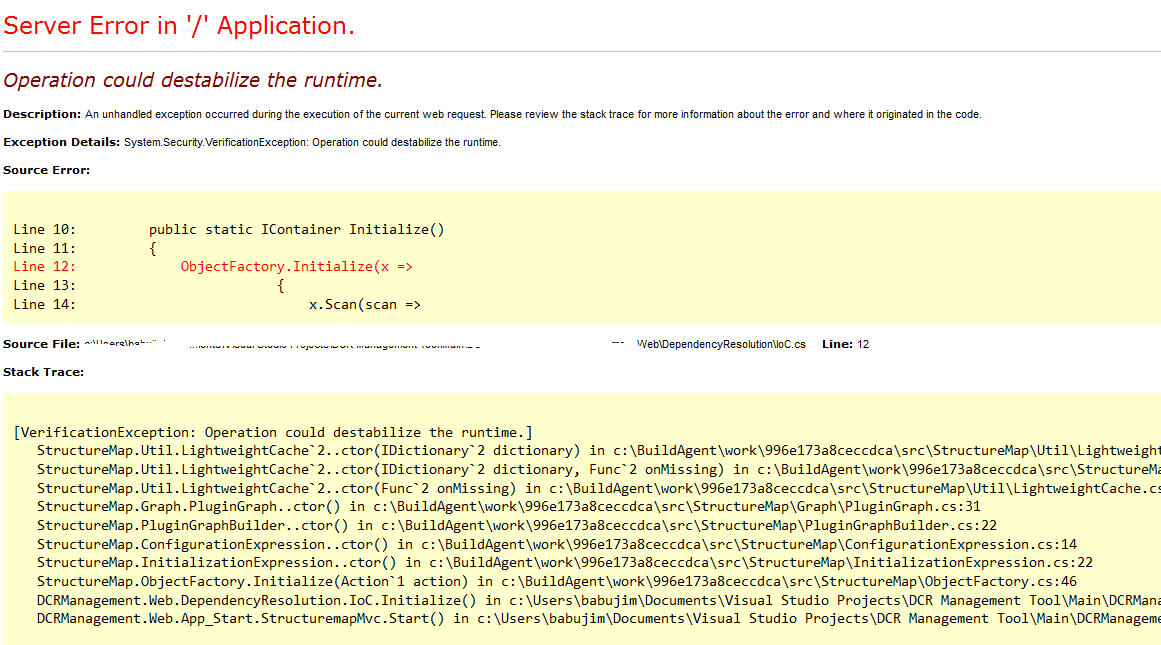Click the 'Source Error:' label
Image resolution: width=1161 pixels, height=645 pixels.
(x=46, y=170)
